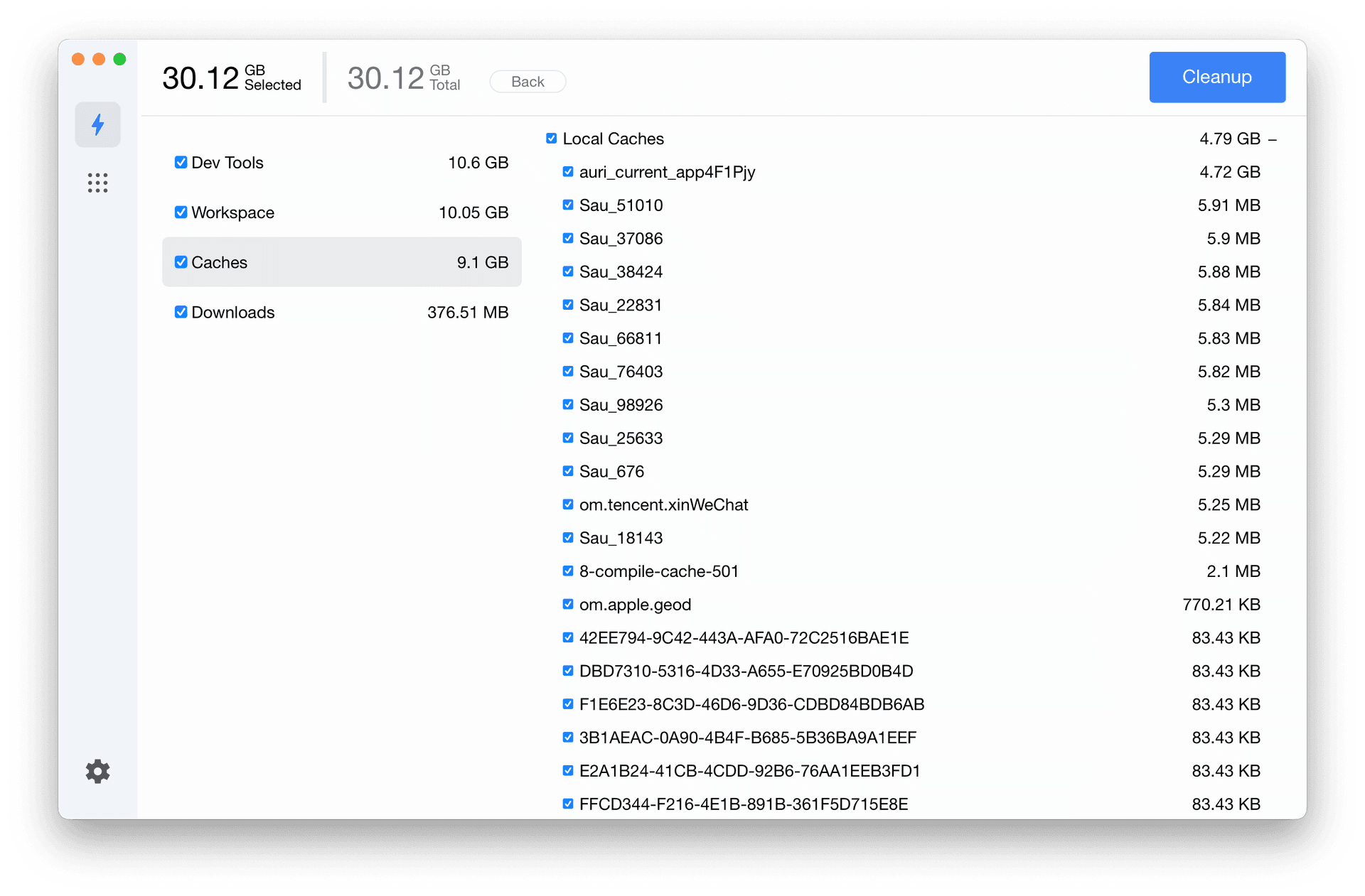Deselect auri_current_app4F1Pjy cache checkbox
Viewport: 1365px width, 896px height.
coord(568,172)
